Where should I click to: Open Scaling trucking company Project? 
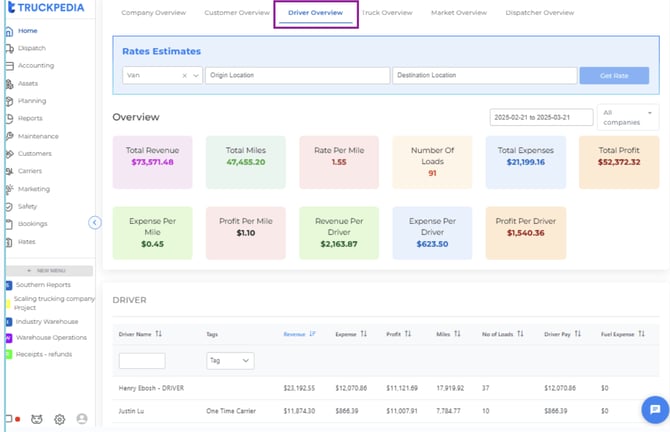[54, 303]
